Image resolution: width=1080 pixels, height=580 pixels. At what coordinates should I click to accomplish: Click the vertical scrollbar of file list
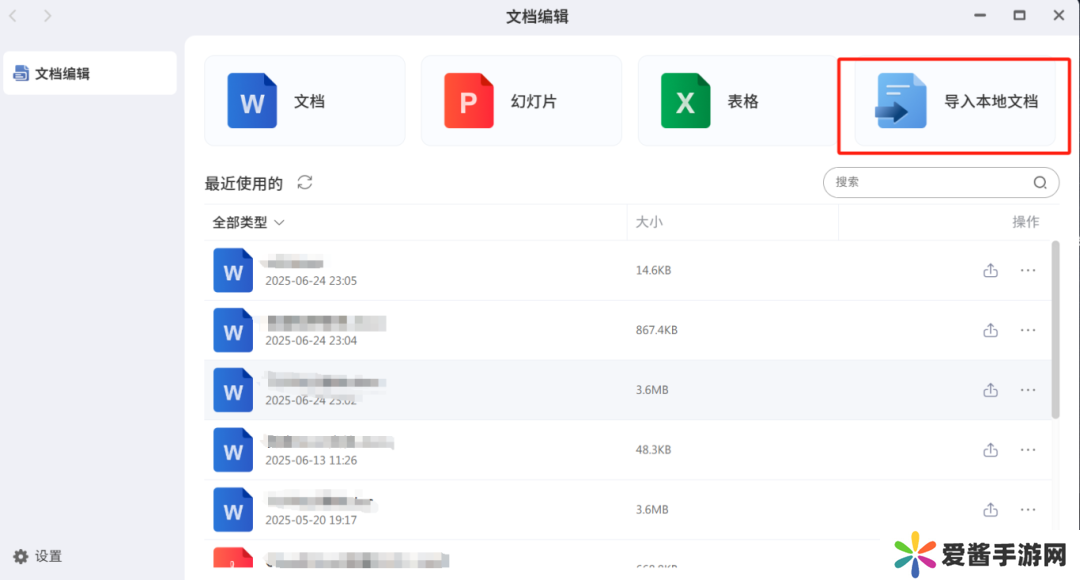coord(1055,330)
